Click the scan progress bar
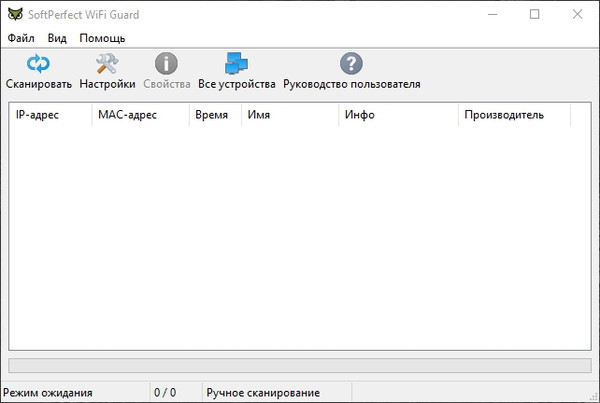This screenshot has height=403, width=600. pos(299,366)
